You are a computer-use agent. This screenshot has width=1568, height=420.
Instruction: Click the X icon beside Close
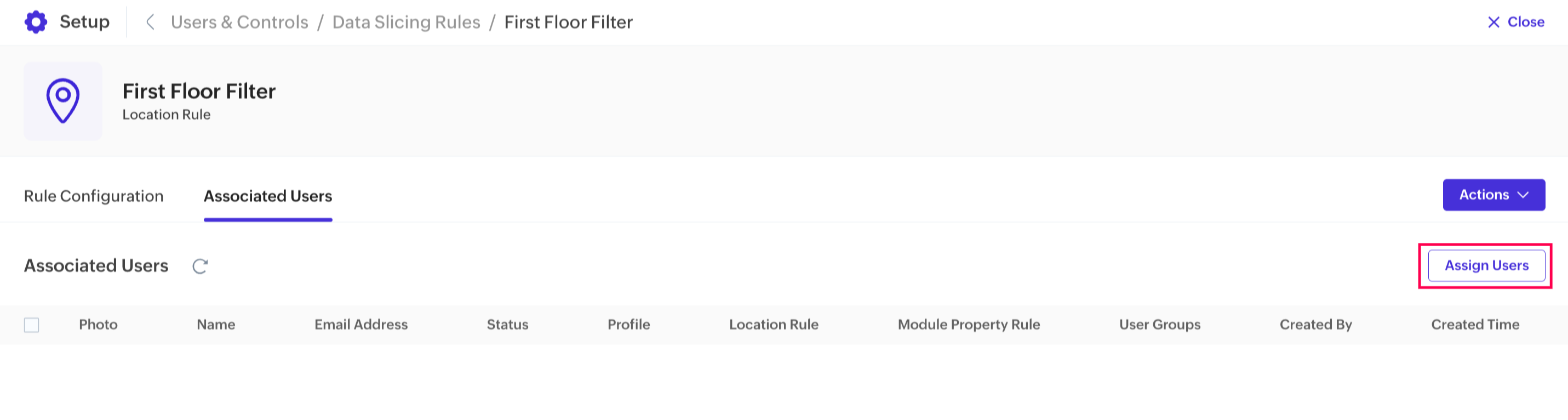click(x=1493, y=22)
